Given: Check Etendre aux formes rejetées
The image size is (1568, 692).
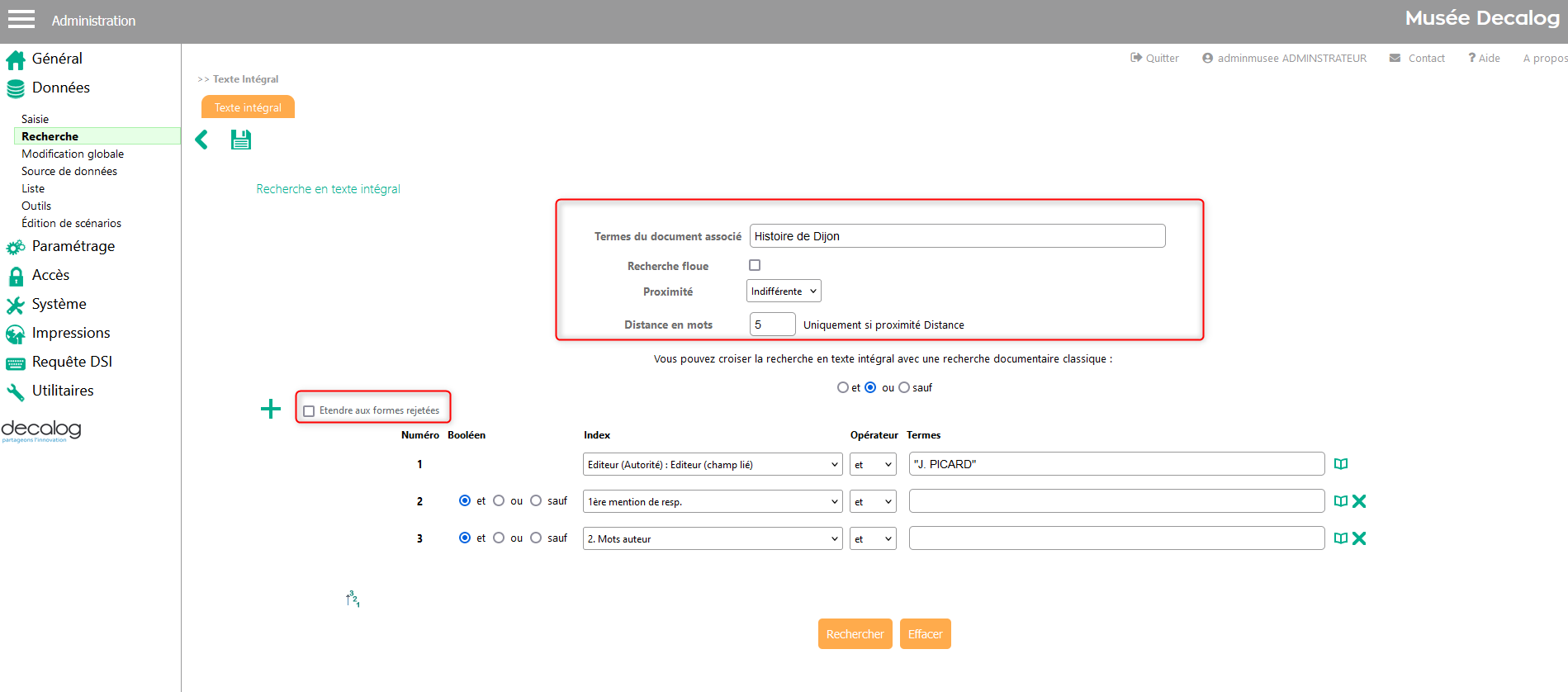Looking at the screenshot, I should coord(310,410).
